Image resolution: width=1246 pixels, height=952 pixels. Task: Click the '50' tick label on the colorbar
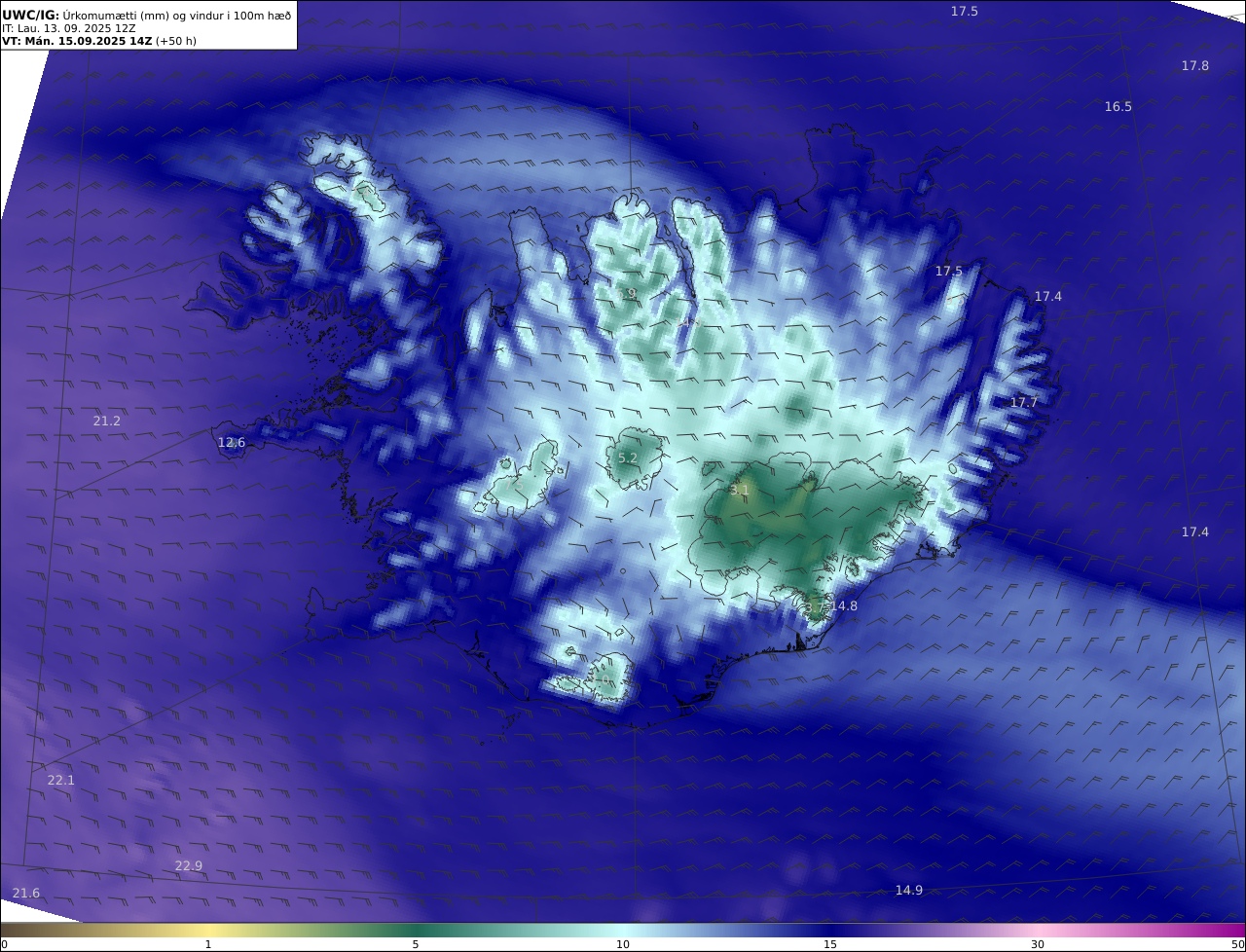[1238, 945]
